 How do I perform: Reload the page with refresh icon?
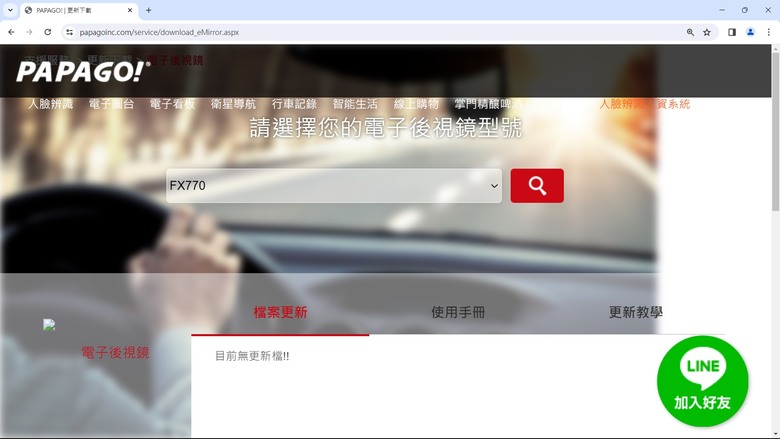[x=48, y=32]
